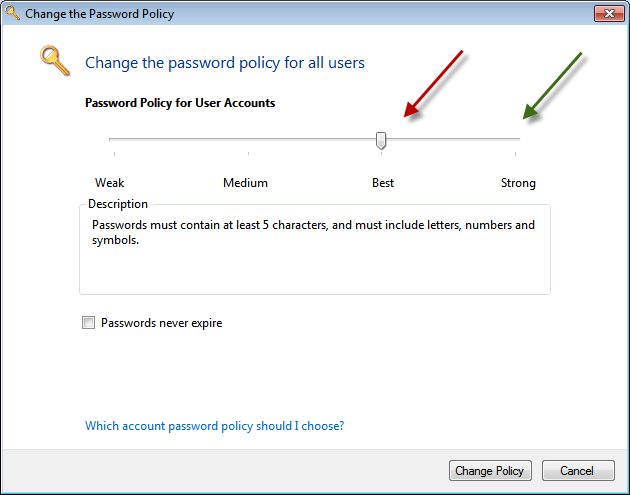Click the "Change the password policy for all users" heading
Image resolution: width=630 pixels, height=495 pixels.
coord(225,63)
